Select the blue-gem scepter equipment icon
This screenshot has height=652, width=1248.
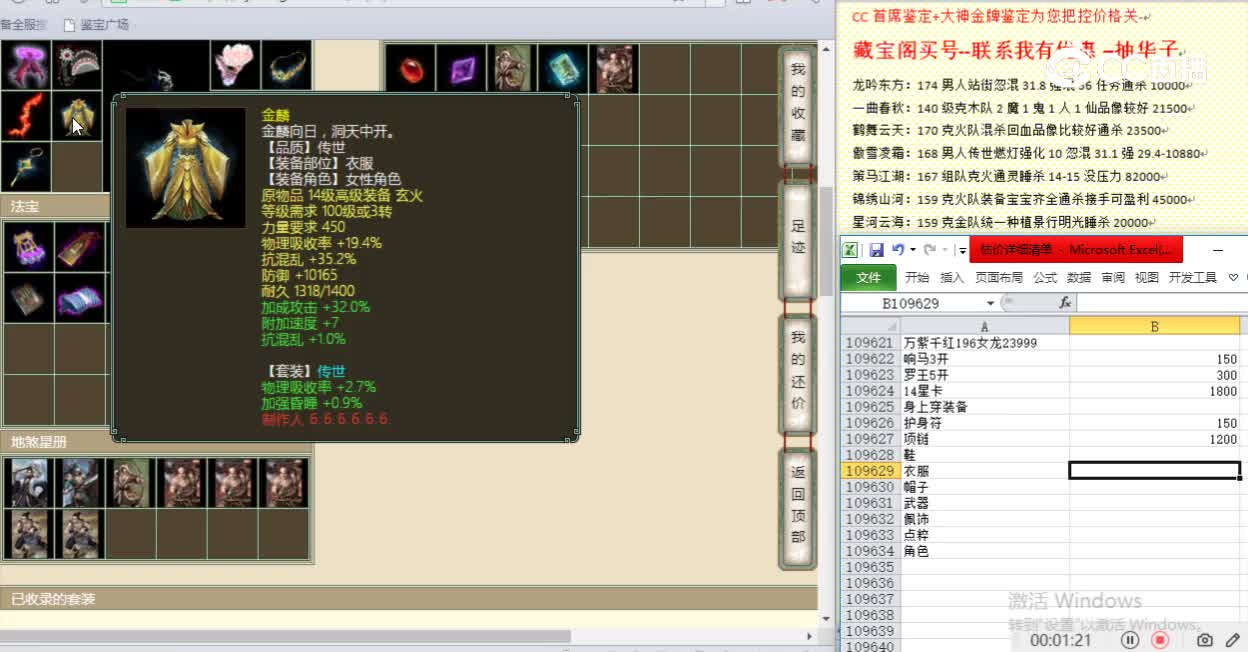26,167
